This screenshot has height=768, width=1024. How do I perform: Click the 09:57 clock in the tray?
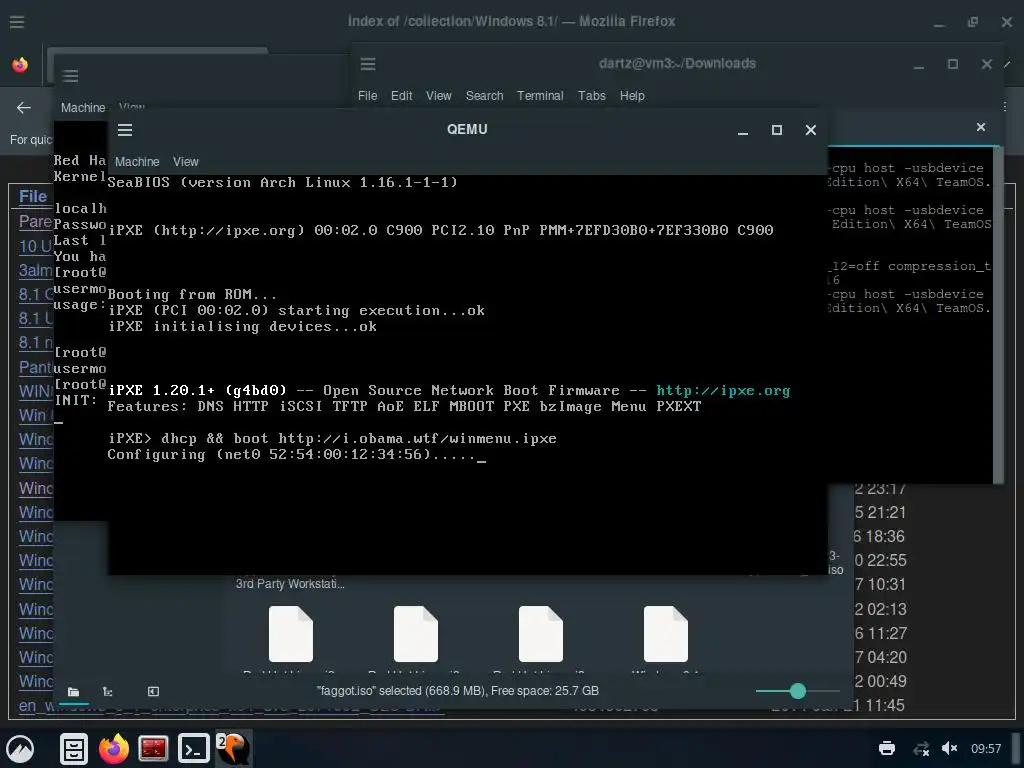985,748
